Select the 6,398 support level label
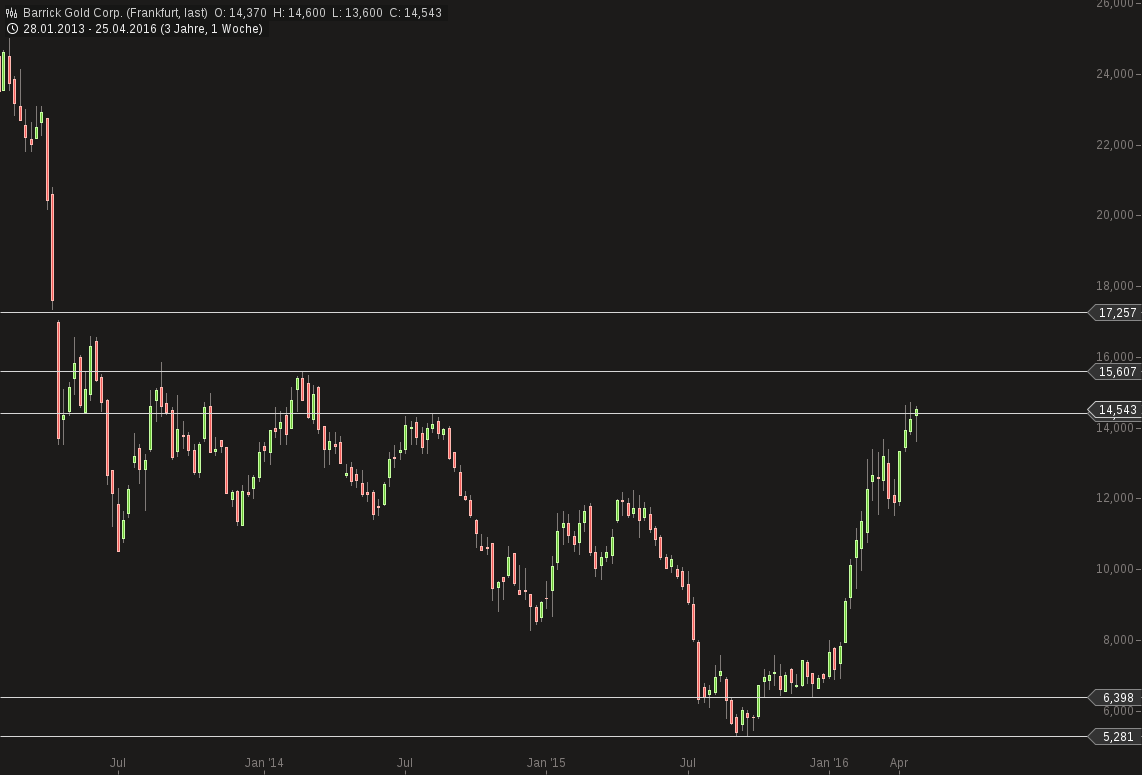 [x=1116, y=697]
